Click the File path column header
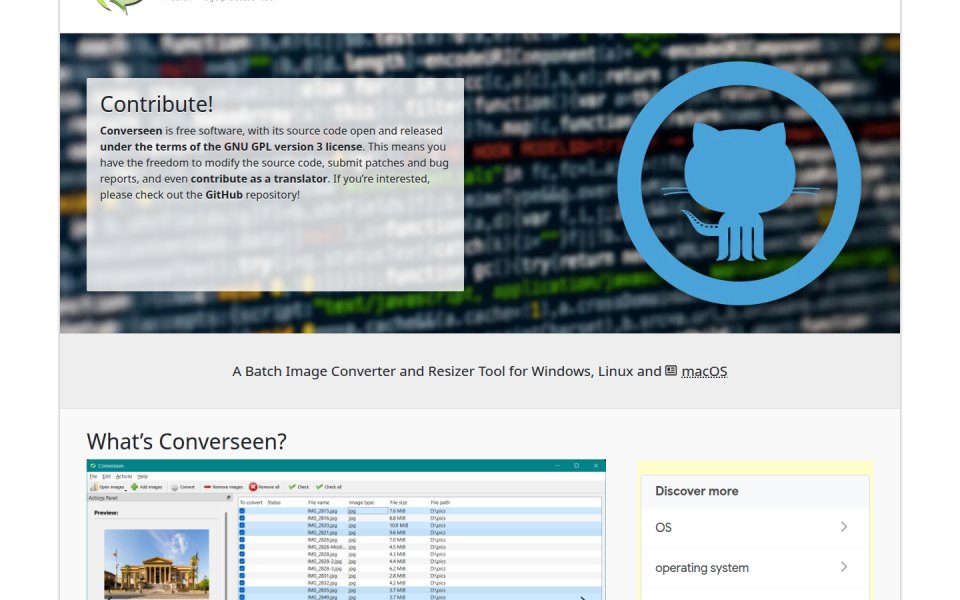Screen dimensions: 960x600 coord(440,503)
